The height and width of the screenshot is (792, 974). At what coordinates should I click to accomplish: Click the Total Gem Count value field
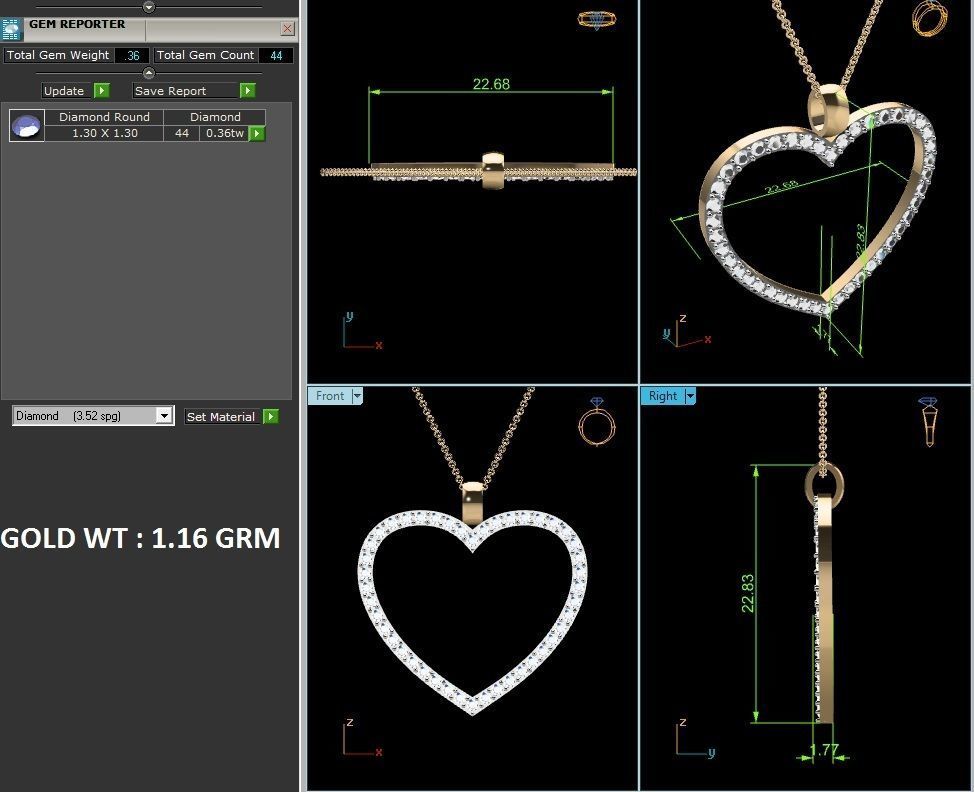(x=276, y=55)
